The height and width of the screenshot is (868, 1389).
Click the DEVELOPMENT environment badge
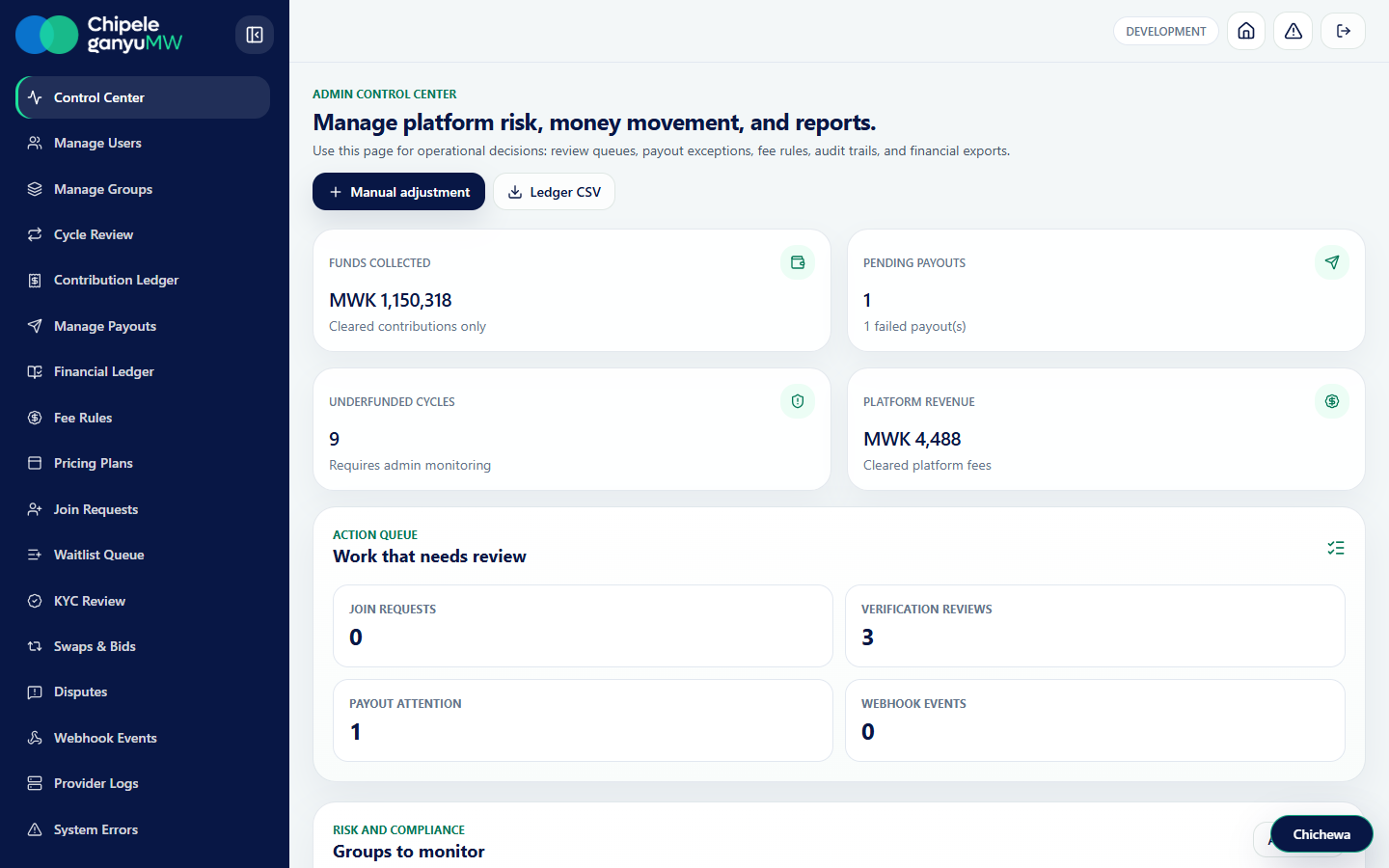(1165, 31)
